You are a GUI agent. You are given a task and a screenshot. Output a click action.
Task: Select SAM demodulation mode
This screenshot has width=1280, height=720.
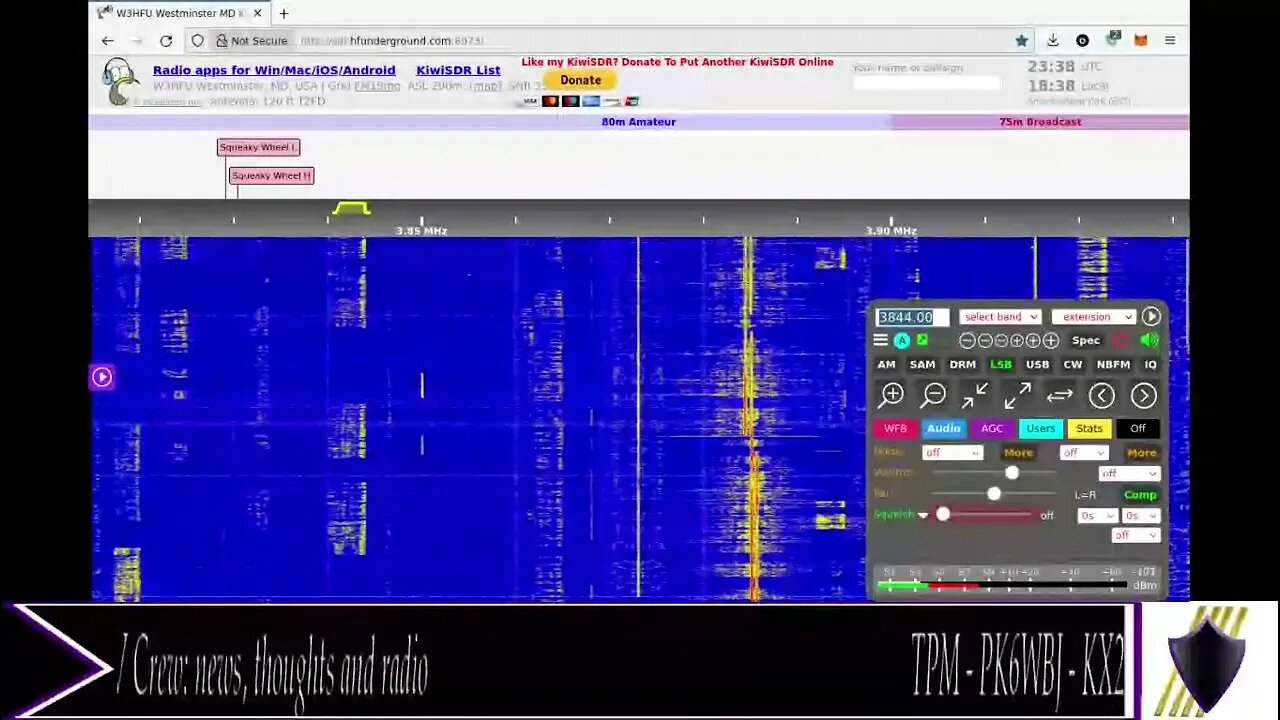(x=922, y=365)
